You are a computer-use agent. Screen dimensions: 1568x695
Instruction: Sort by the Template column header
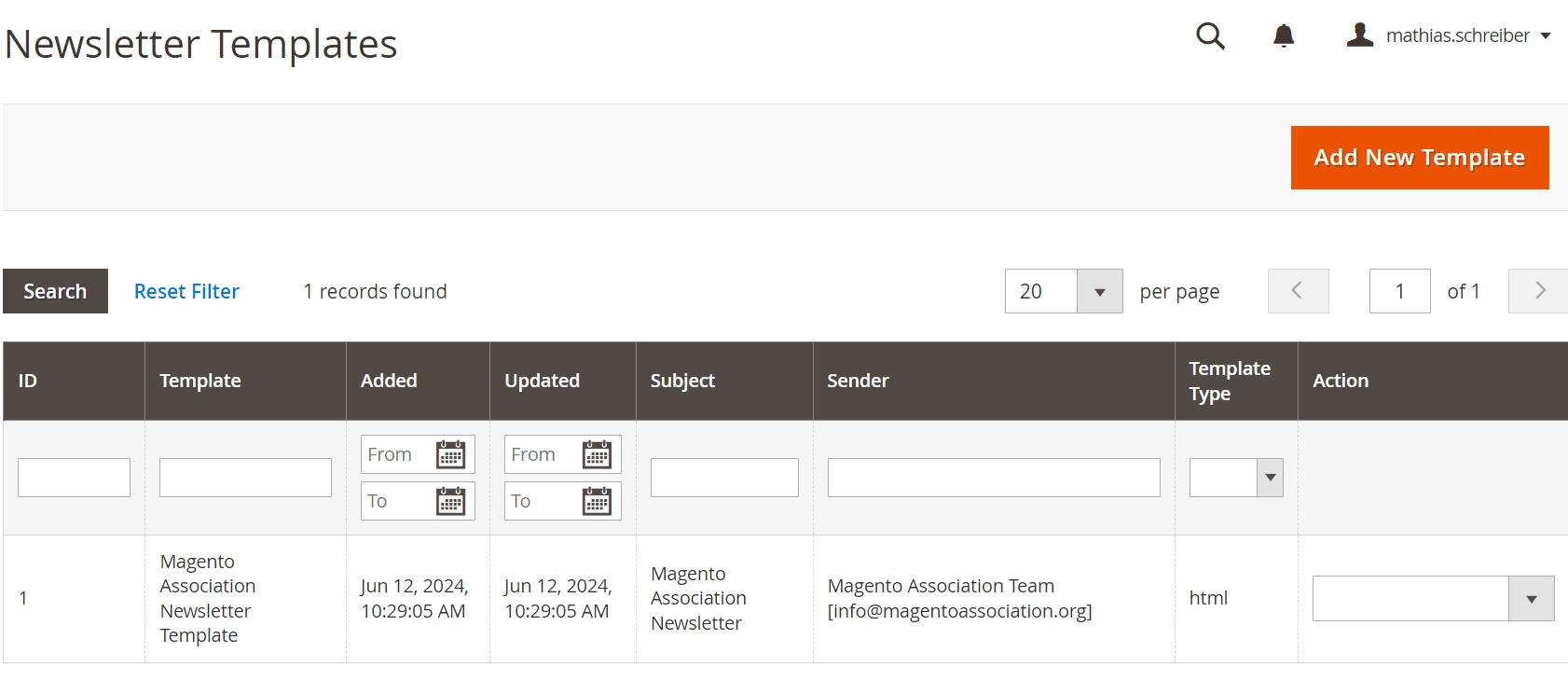pos(200,381)
